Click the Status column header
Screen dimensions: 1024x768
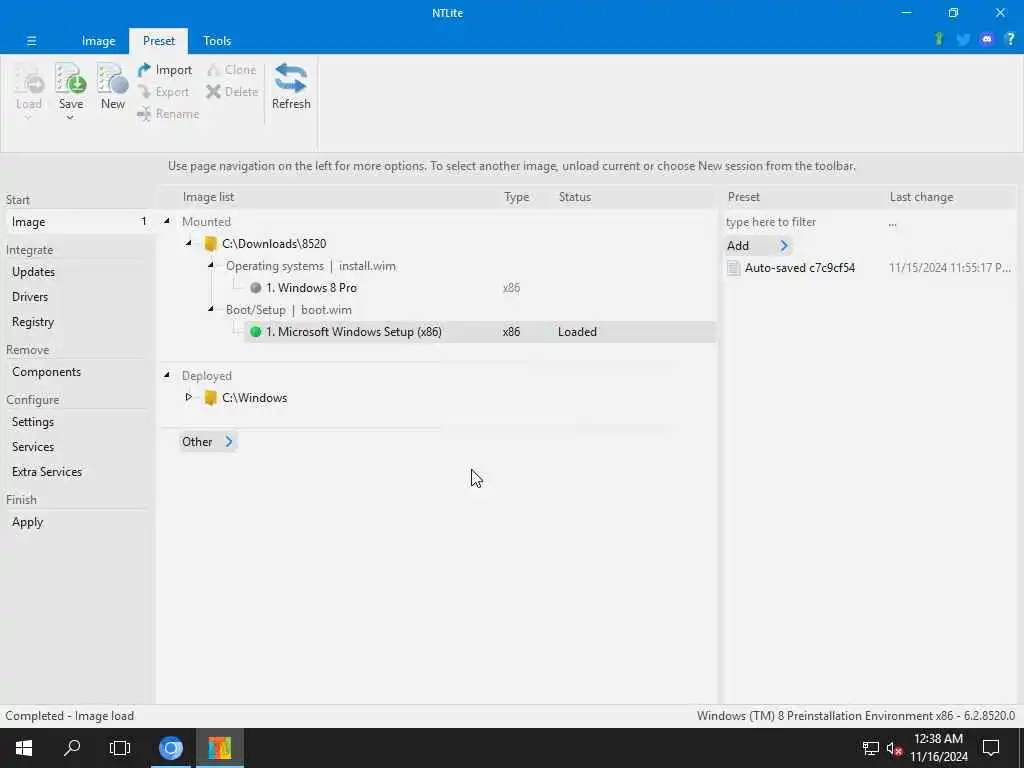click(x=575, y=197)
